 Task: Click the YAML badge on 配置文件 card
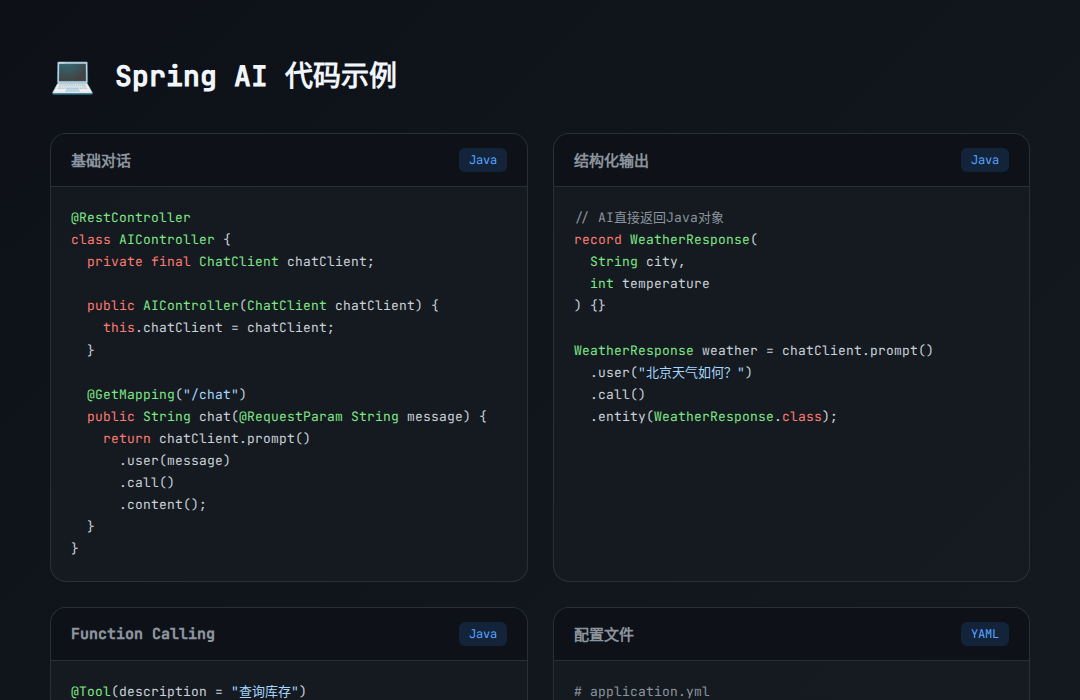(985, 634)
